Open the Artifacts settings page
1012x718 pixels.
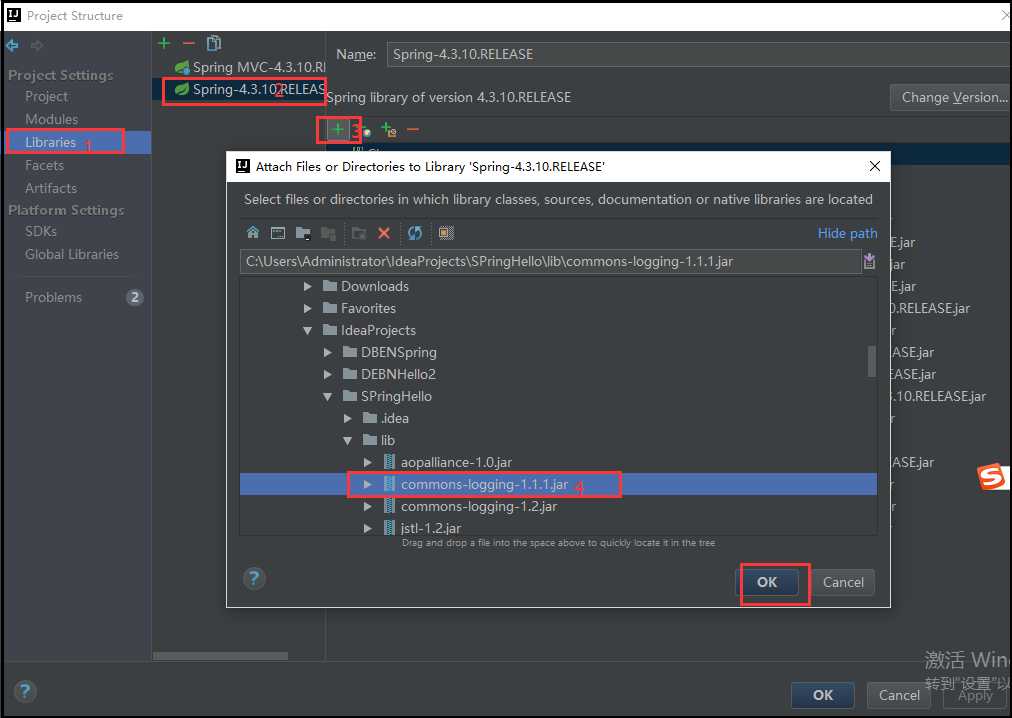[50, 188]
